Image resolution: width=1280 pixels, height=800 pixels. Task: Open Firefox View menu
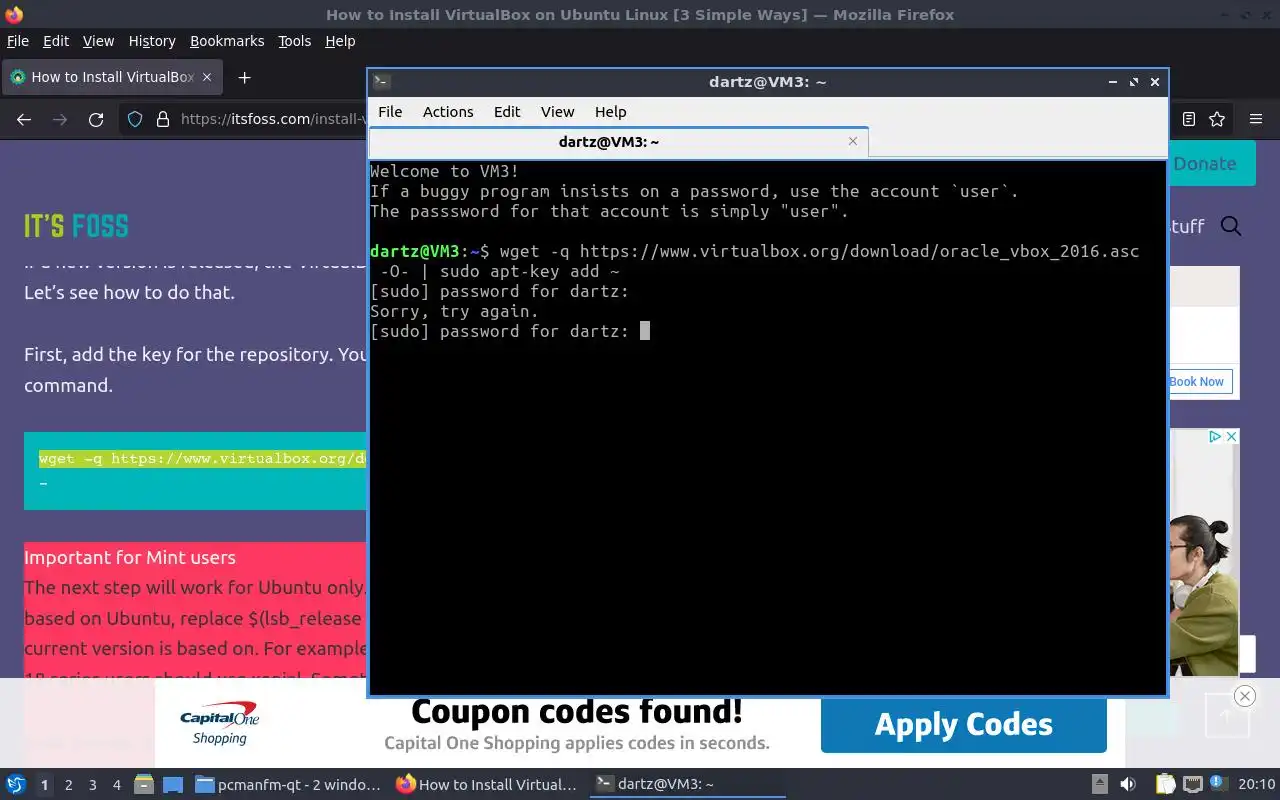[98, 41]
